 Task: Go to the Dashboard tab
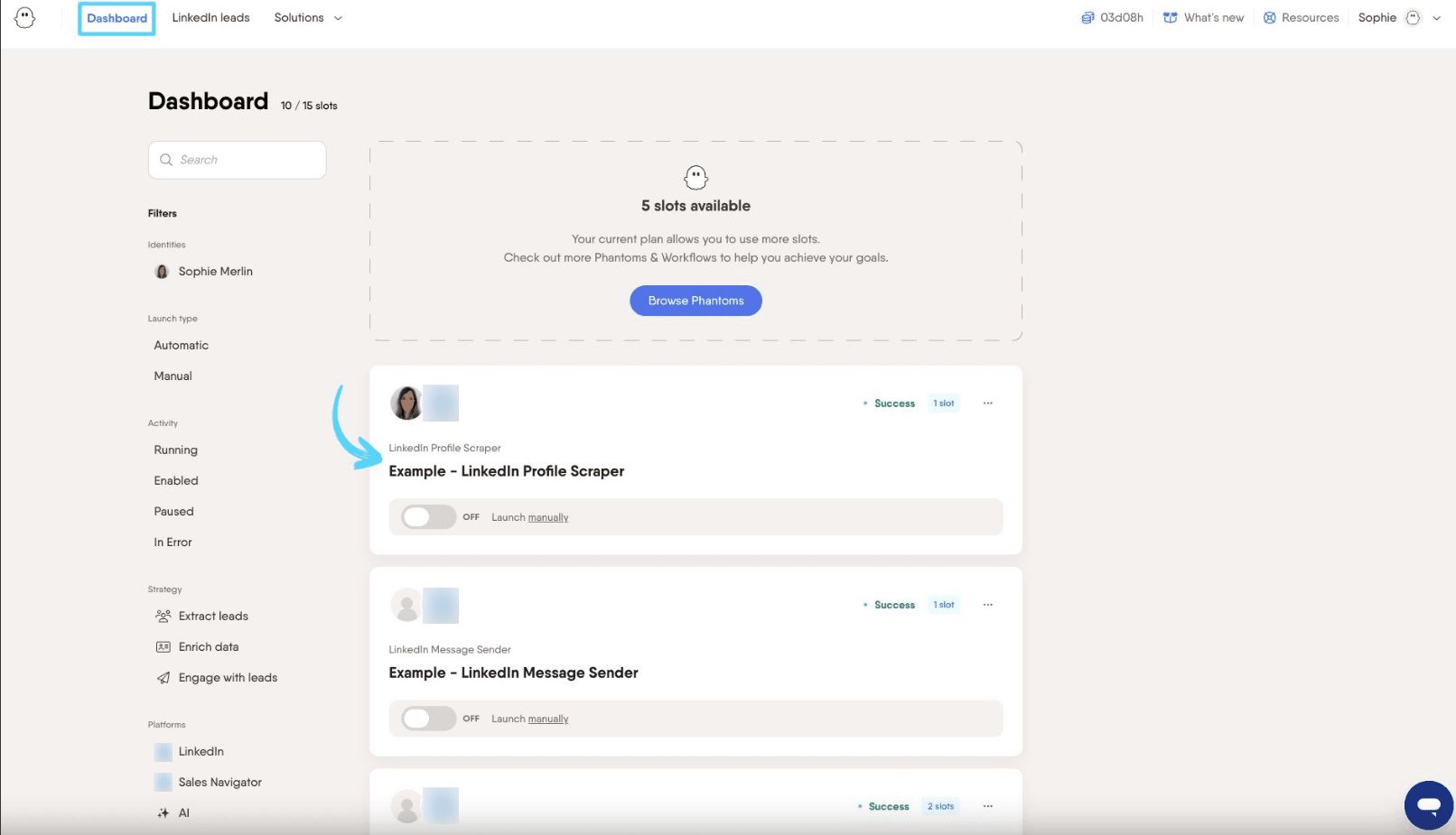[x=117, y=18]
